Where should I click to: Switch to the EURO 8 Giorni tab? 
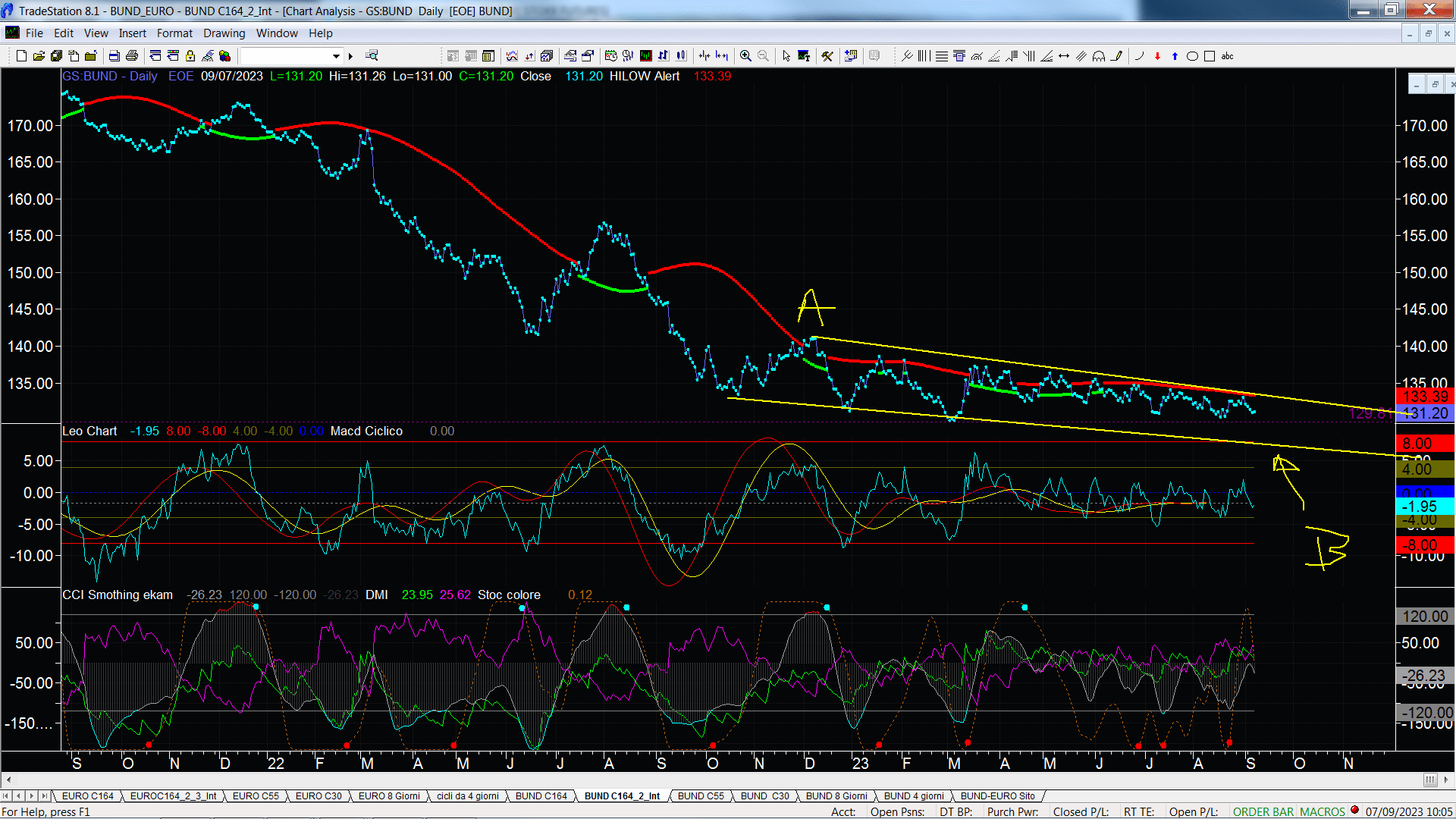(389, 795)
